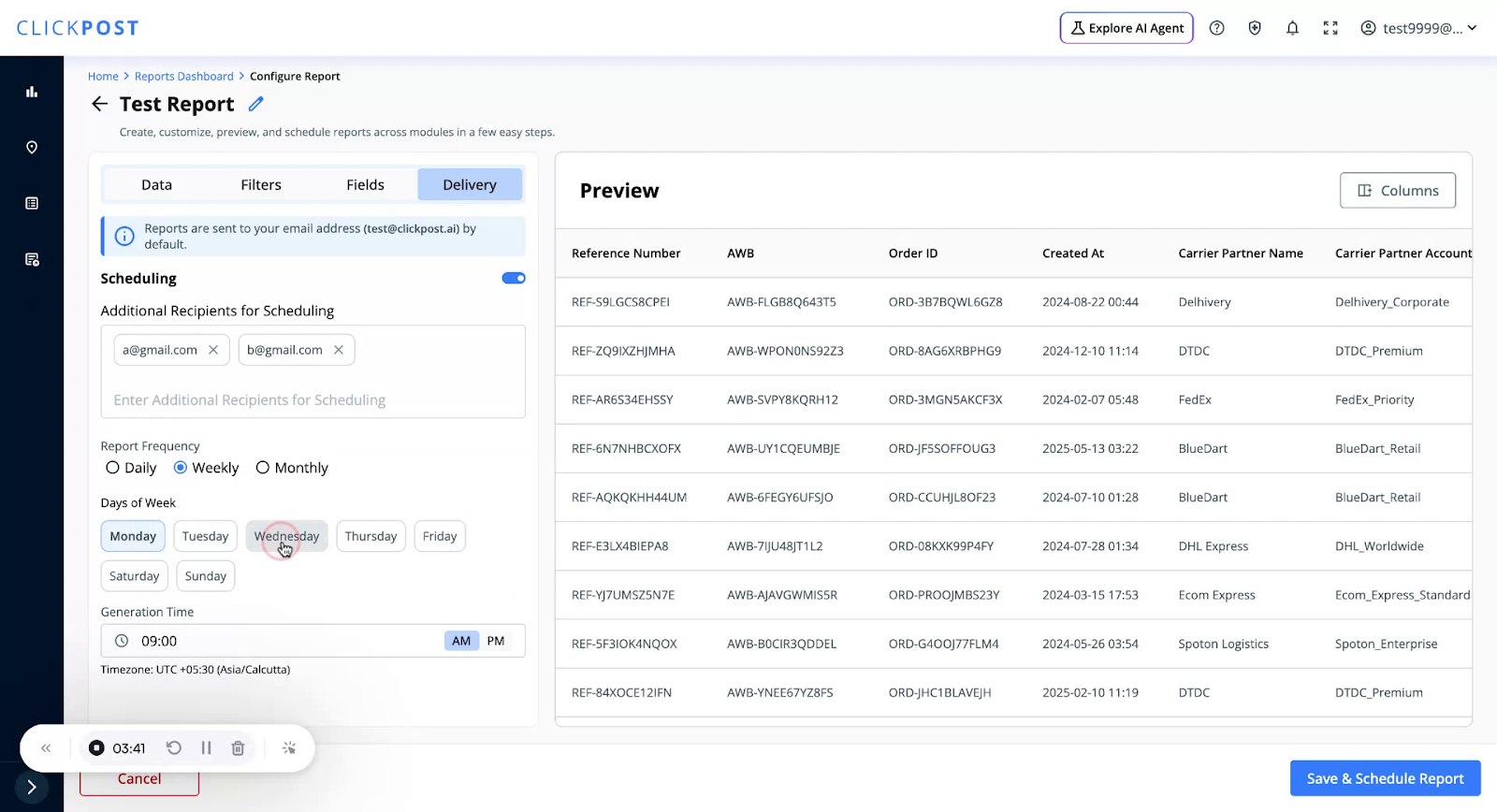This screenshot has height=812, width=1497.
Task: Click the REF-S9LGCS8CPEI cell
Action: (x=620, y=302)
